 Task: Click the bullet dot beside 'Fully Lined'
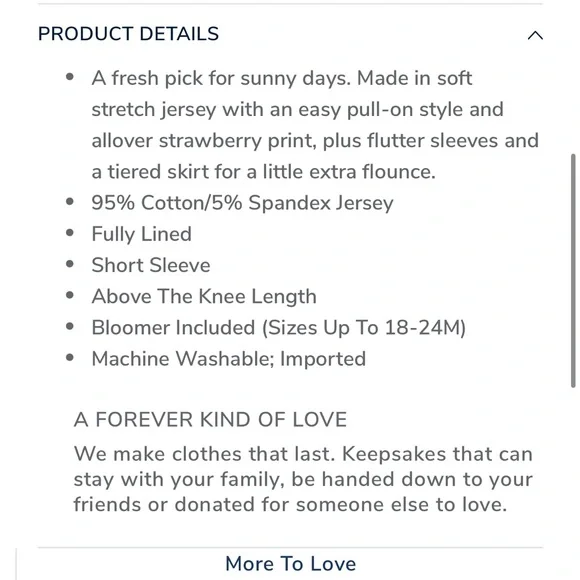tap(70, 233)
